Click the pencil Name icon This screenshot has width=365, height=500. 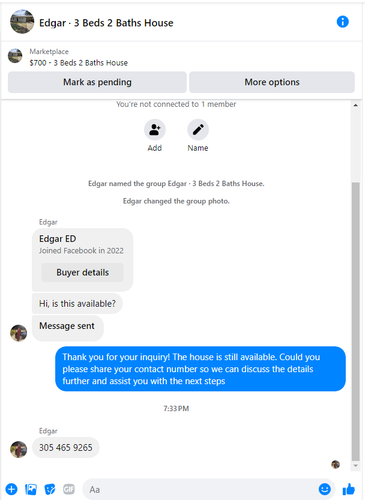(x=198, y=130)
